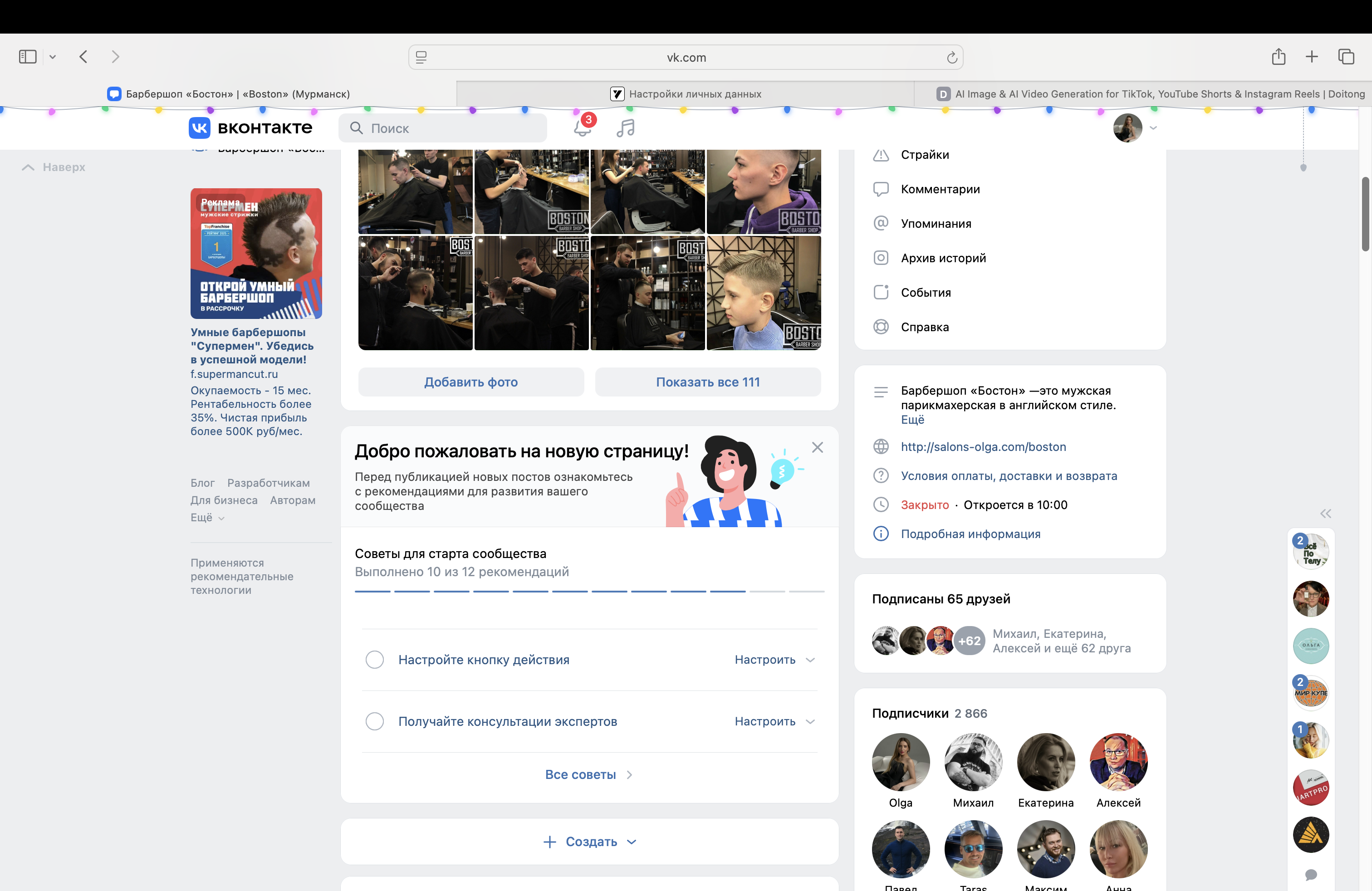Open Архив историй menu item
This screenshot has width=1372, height=891.
coord(944,258)
